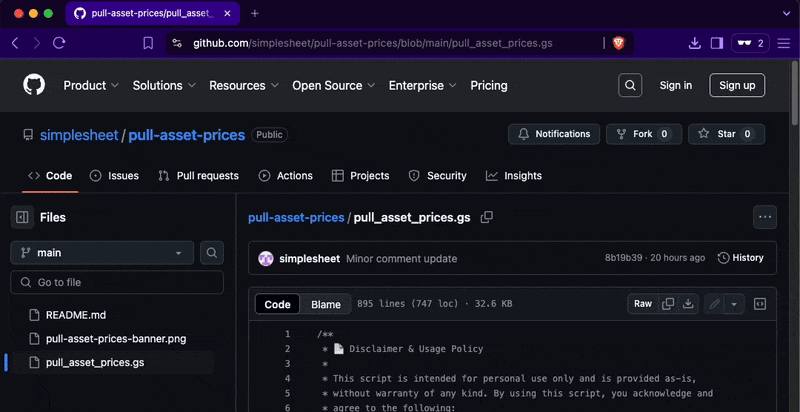
Task: Click Sign in
Action: coord(676,85)
